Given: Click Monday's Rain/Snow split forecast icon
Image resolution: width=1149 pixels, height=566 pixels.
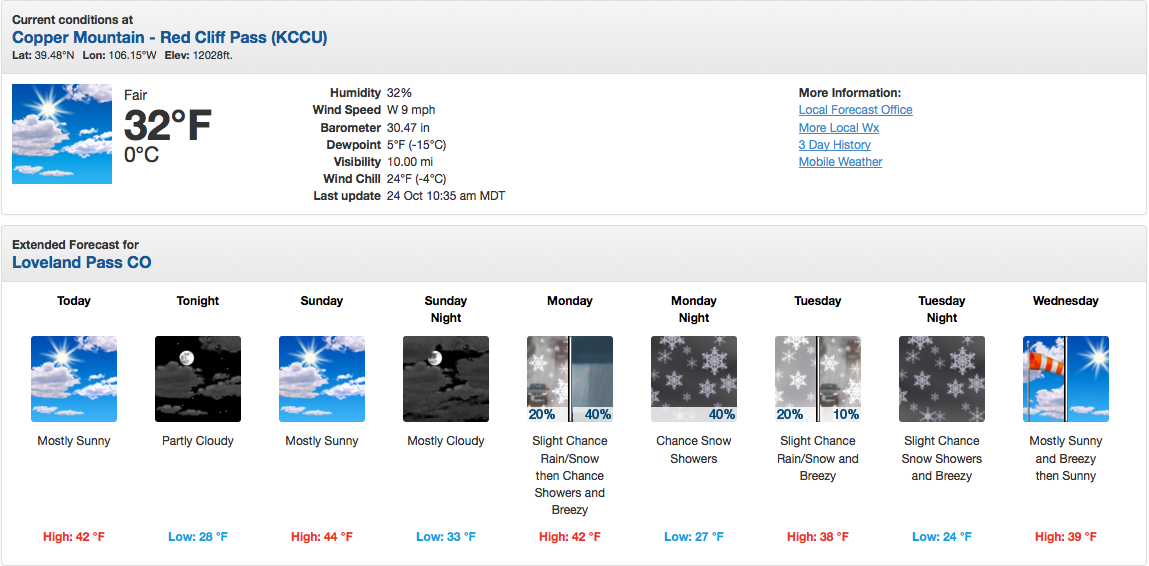Looking at the screenshot, I should coord(570,379).
